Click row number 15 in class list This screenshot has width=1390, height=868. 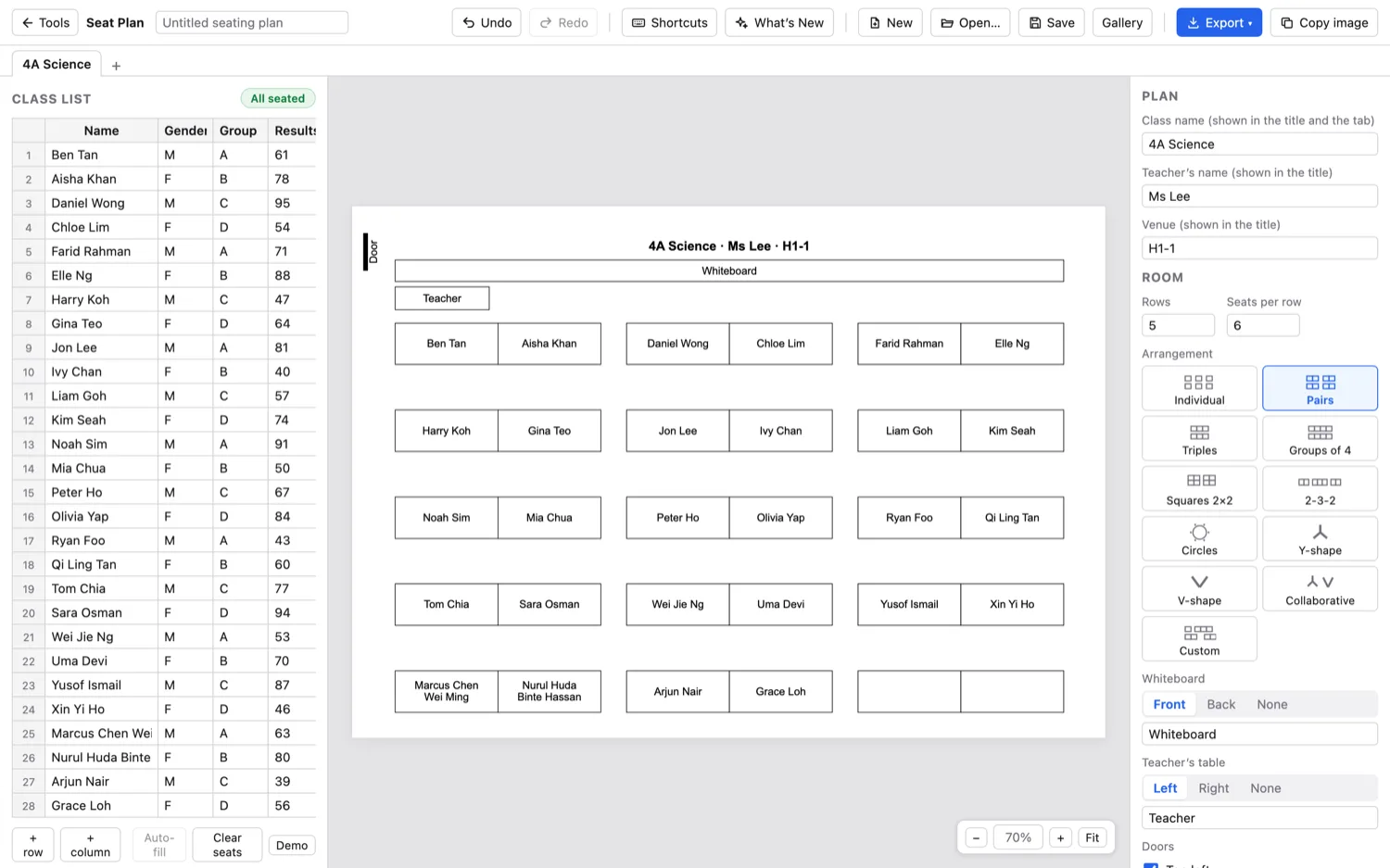tap(29, 493)
